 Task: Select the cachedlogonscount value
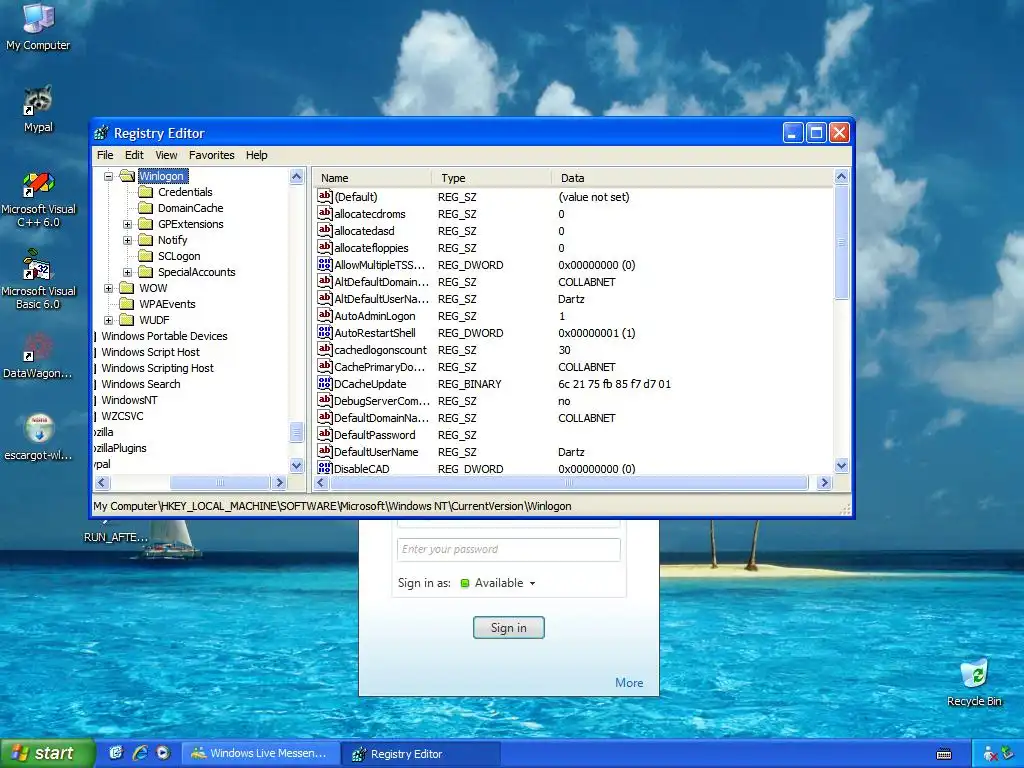[380, 350]
